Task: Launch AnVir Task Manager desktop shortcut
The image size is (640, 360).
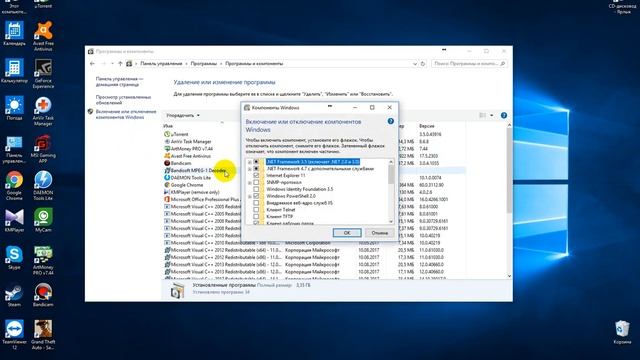Action: point(43,111)
